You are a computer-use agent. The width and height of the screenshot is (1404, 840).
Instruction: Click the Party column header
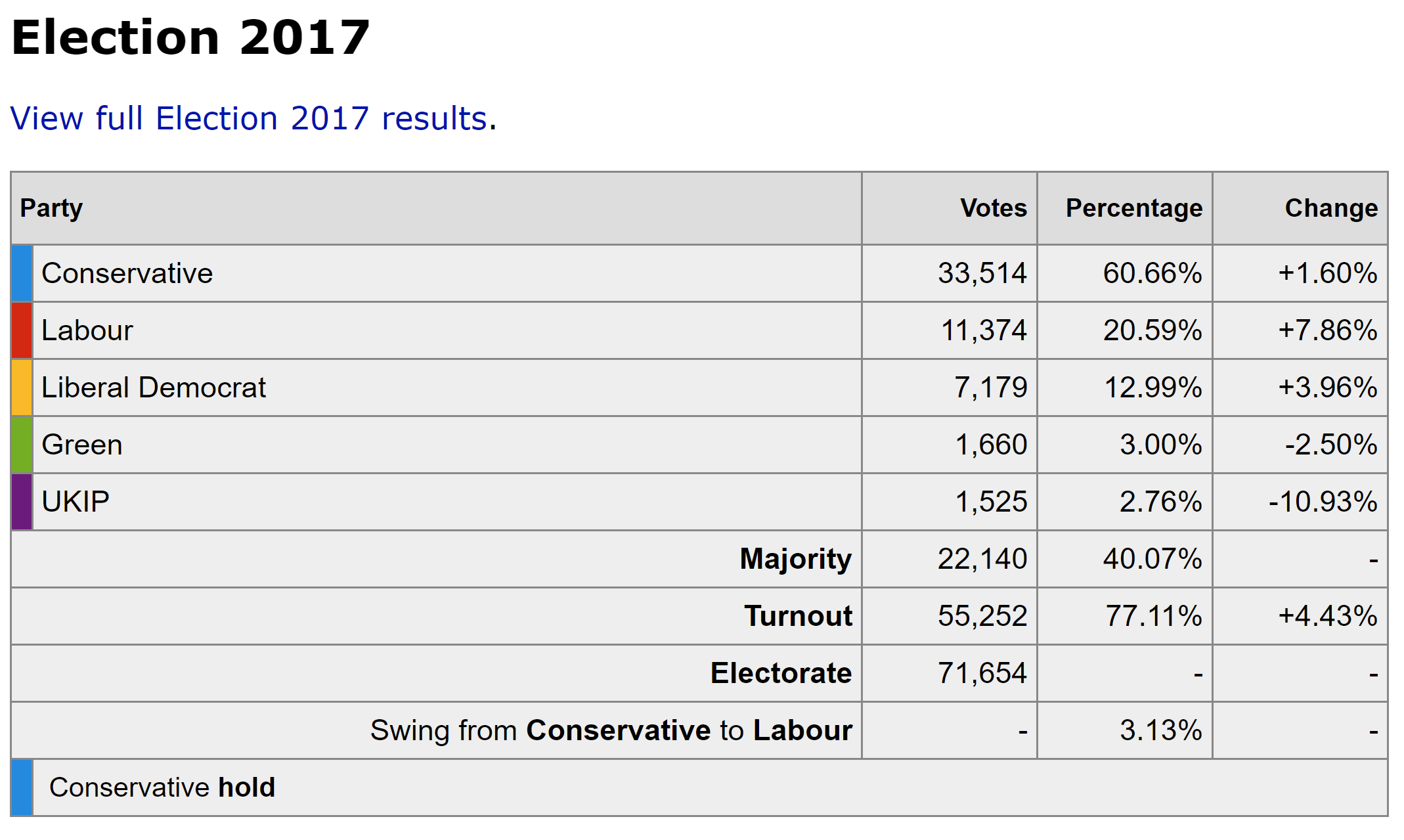point(51,208)
